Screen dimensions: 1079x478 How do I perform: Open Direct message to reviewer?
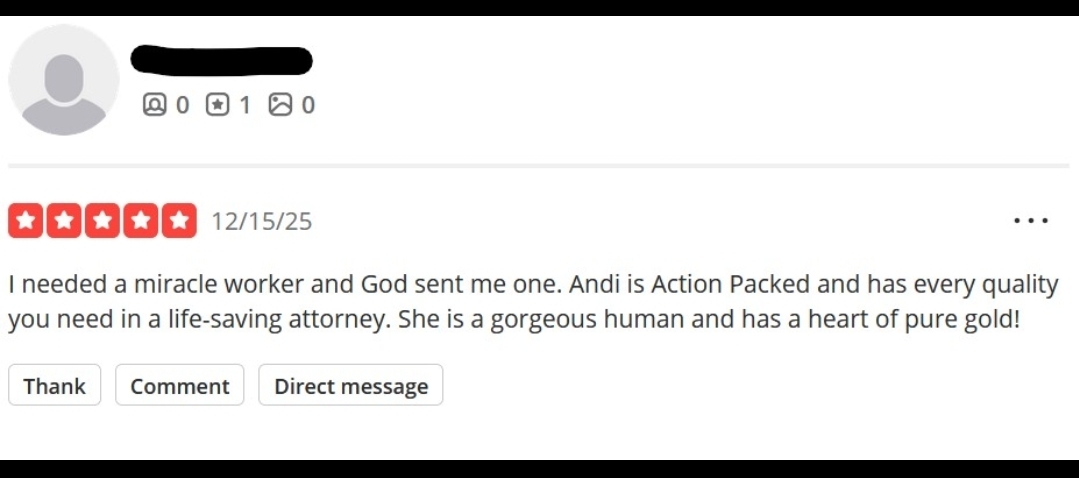coord(351,386)
